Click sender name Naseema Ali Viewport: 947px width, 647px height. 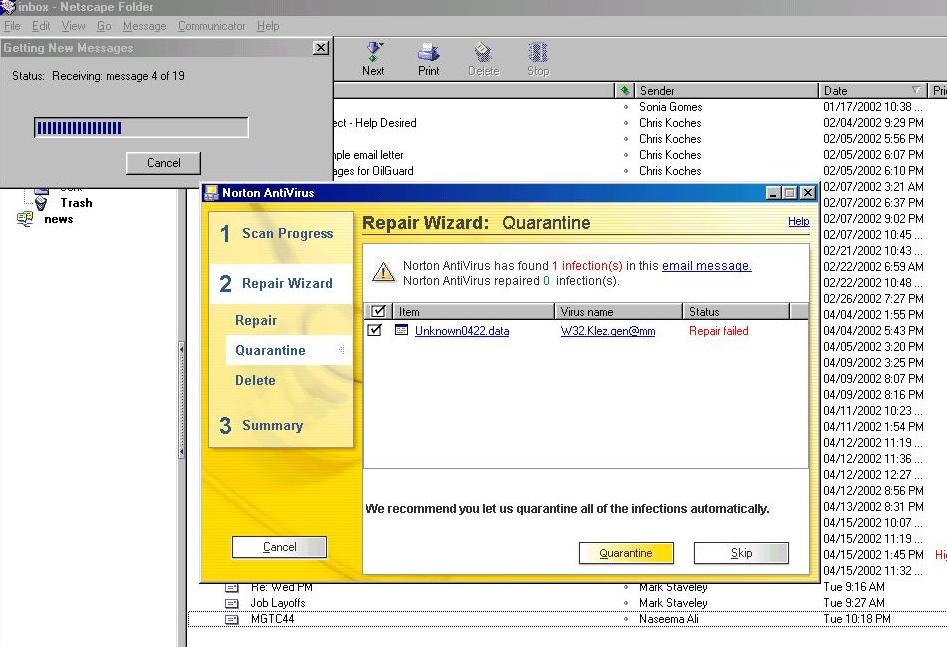669,619
